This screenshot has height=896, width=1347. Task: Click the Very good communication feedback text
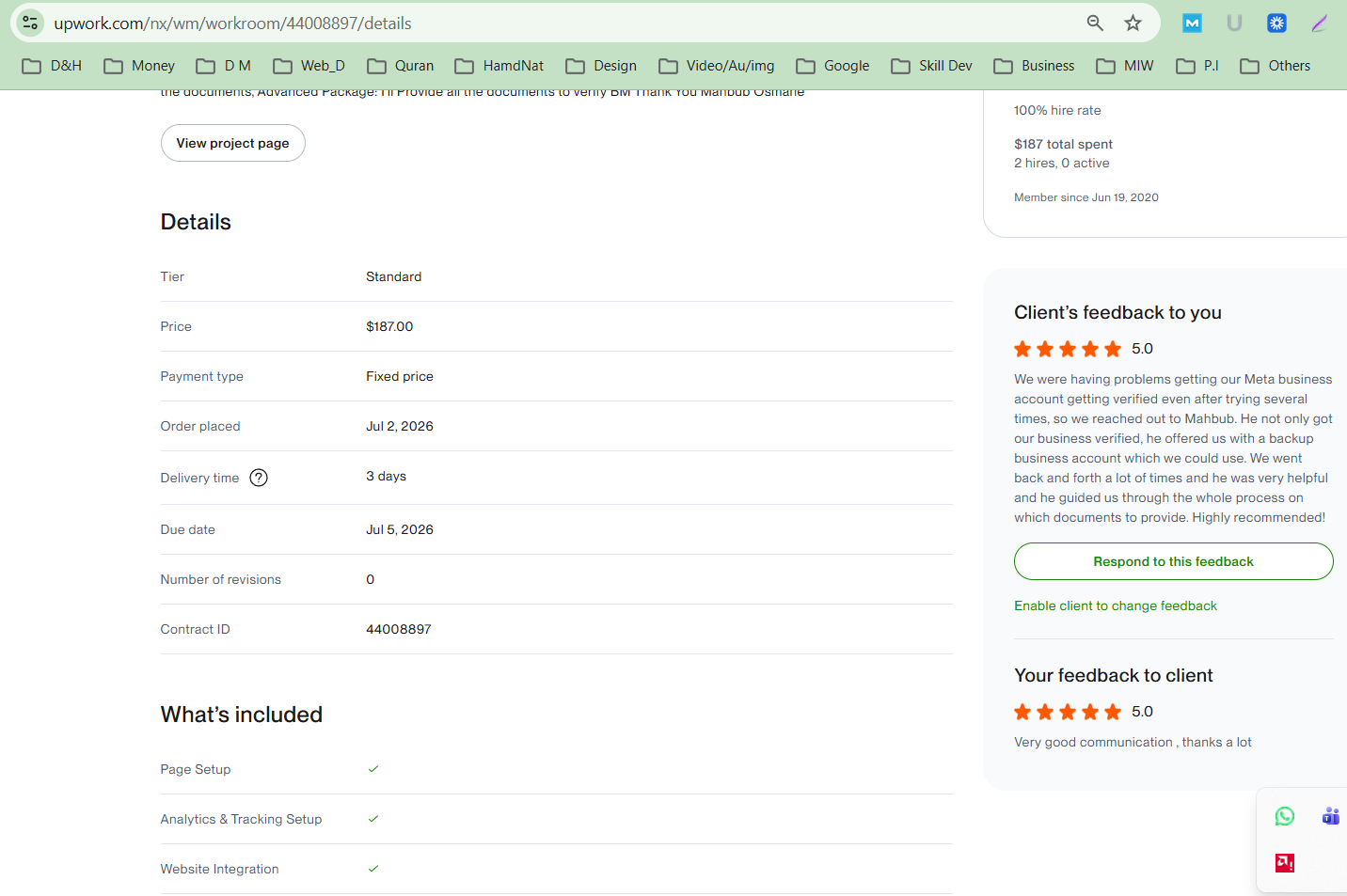point(1133,742)
